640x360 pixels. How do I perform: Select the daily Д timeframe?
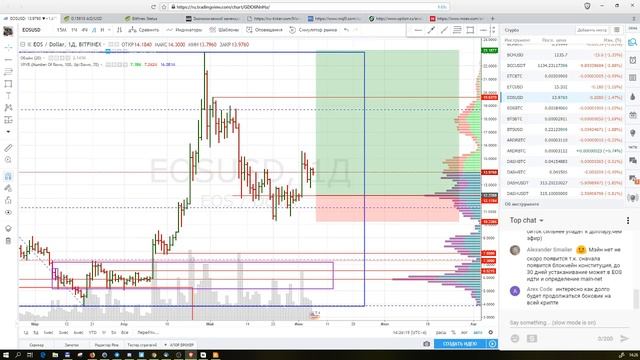pos(94,30)
